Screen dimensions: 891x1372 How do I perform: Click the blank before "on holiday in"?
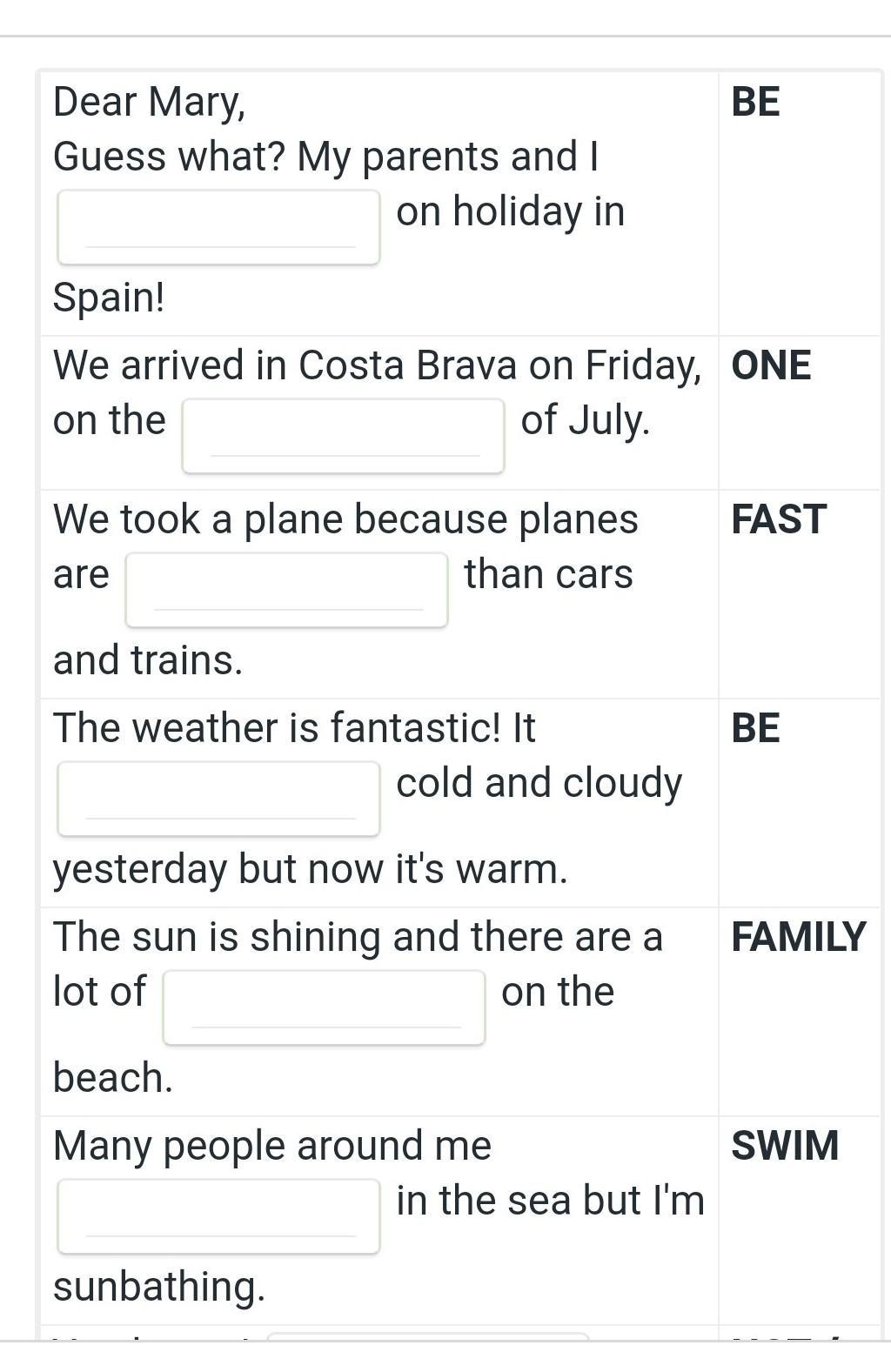click(x=218, y=227)
